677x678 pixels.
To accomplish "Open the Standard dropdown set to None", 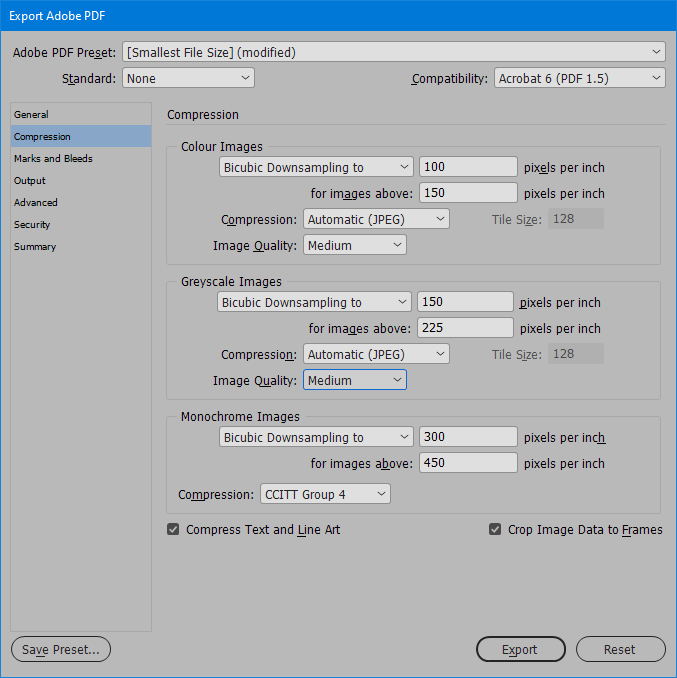I will [188, 78].
